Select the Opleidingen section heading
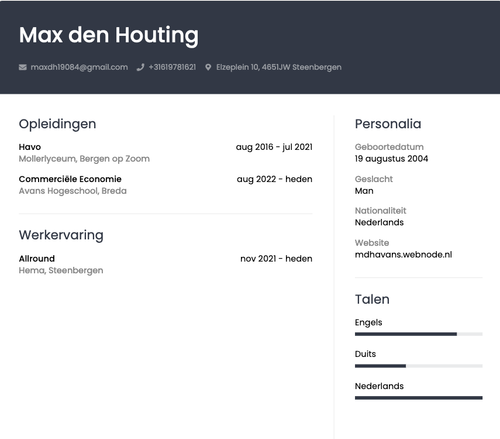500x439 pixels. tap(57, 124)
